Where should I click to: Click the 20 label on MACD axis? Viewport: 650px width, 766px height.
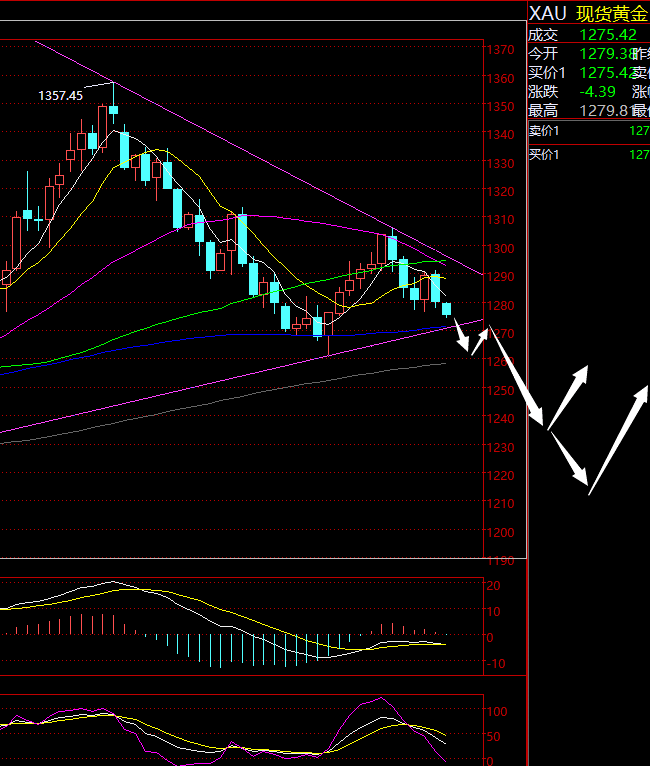pos(493,585)
